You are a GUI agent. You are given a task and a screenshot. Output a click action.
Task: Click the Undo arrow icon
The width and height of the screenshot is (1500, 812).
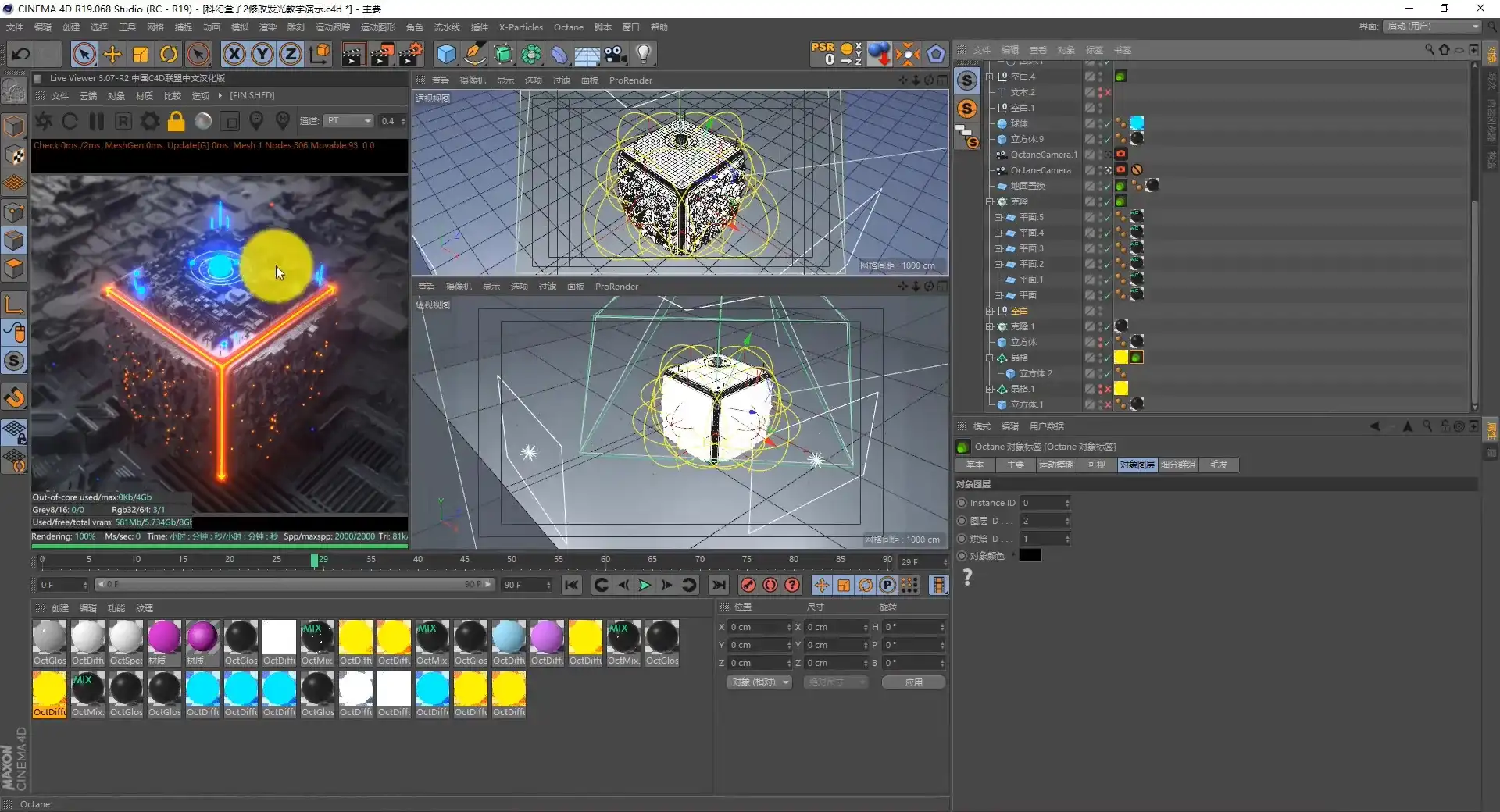(x=21, y=54)
